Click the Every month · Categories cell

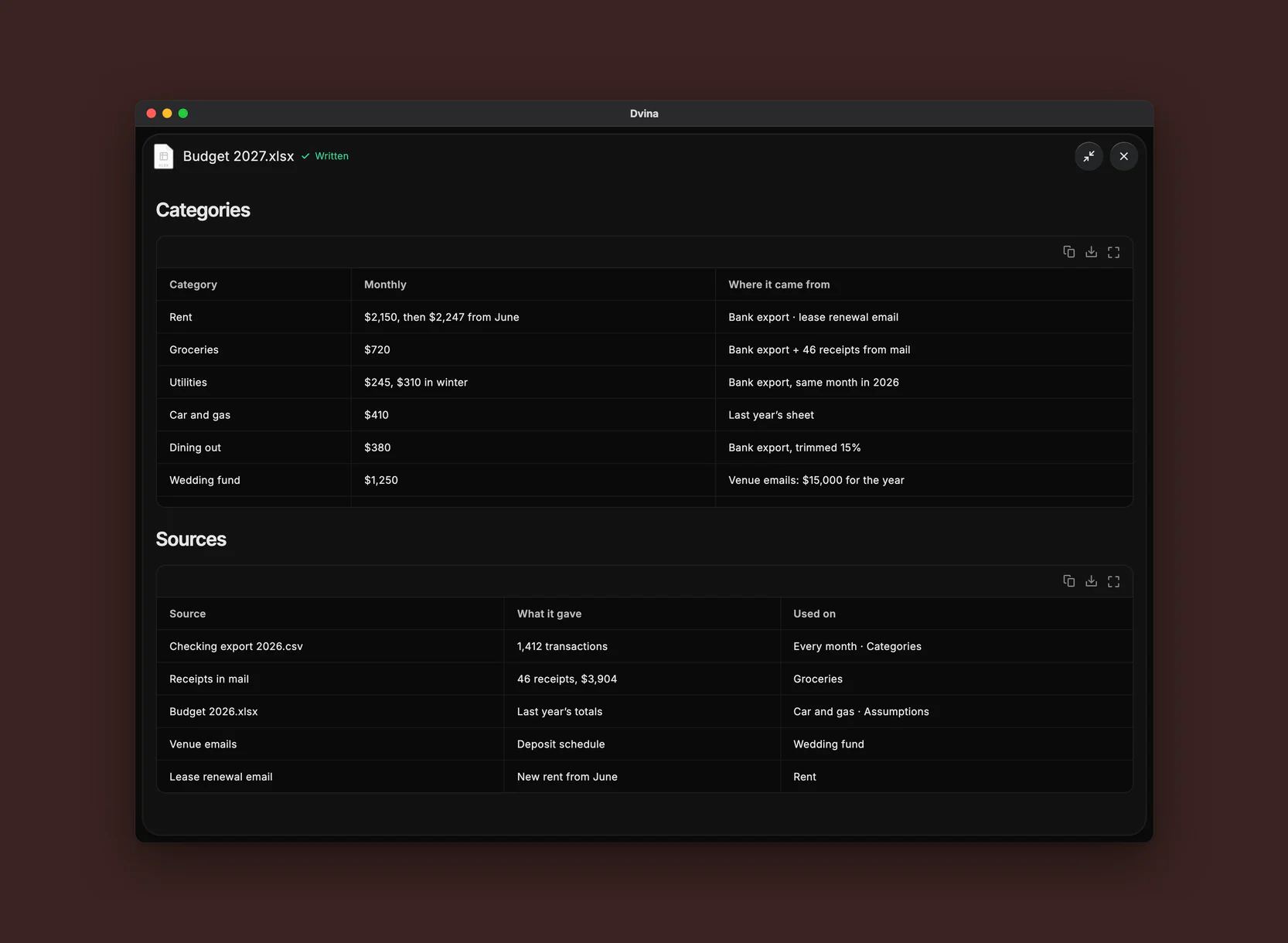pos(956,646)
